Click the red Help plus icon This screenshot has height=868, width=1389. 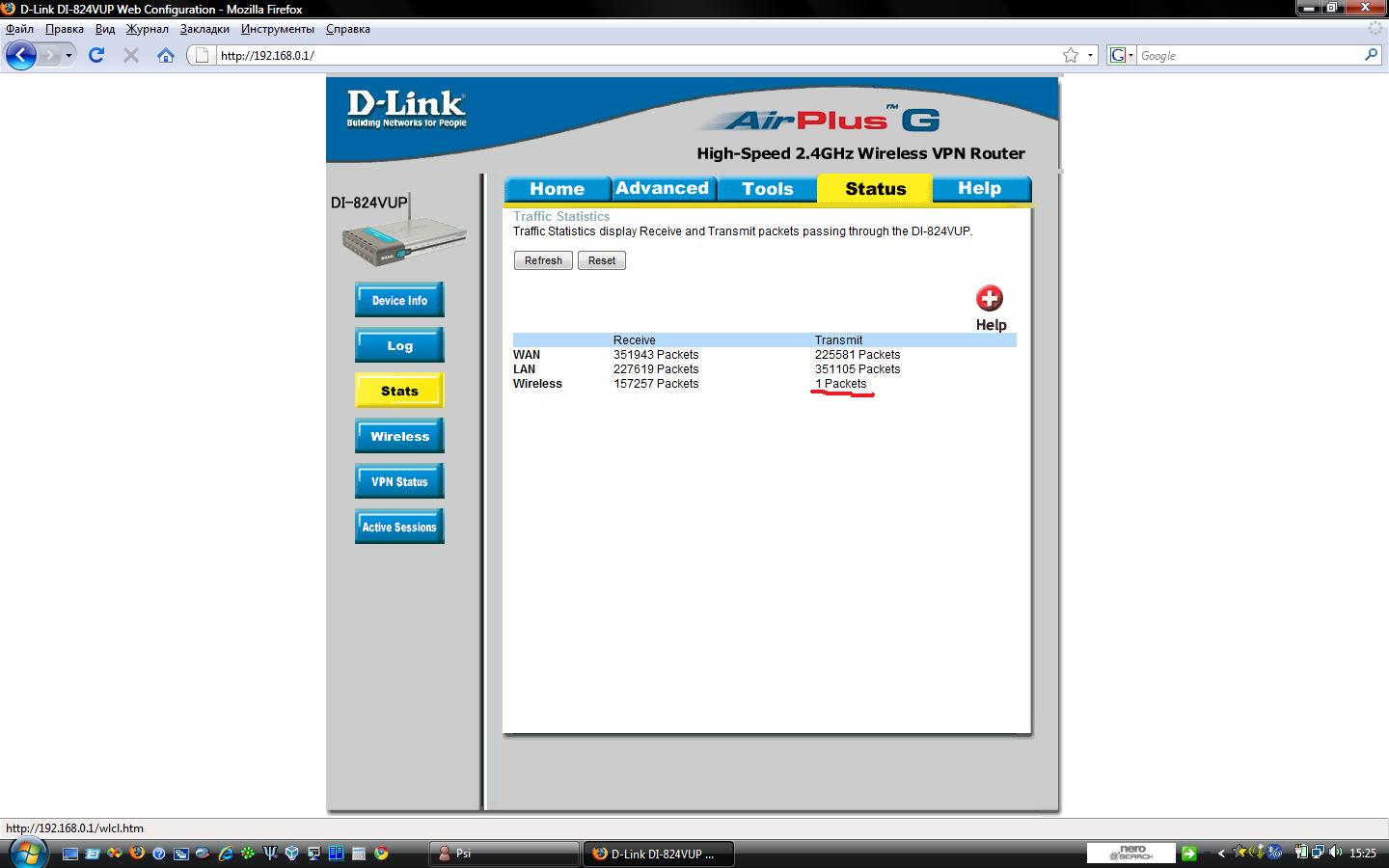click(x=990, y=298)
